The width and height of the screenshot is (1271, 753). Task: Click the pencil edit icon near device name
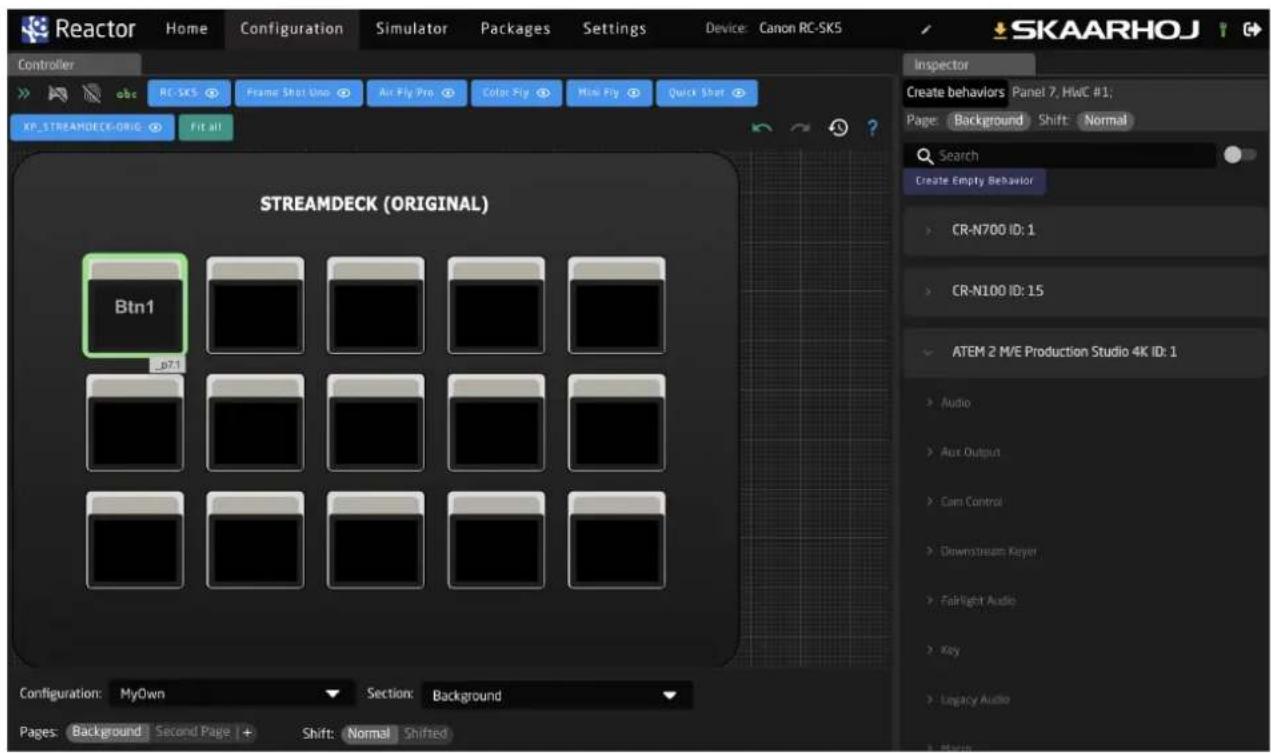pos(925,29)
